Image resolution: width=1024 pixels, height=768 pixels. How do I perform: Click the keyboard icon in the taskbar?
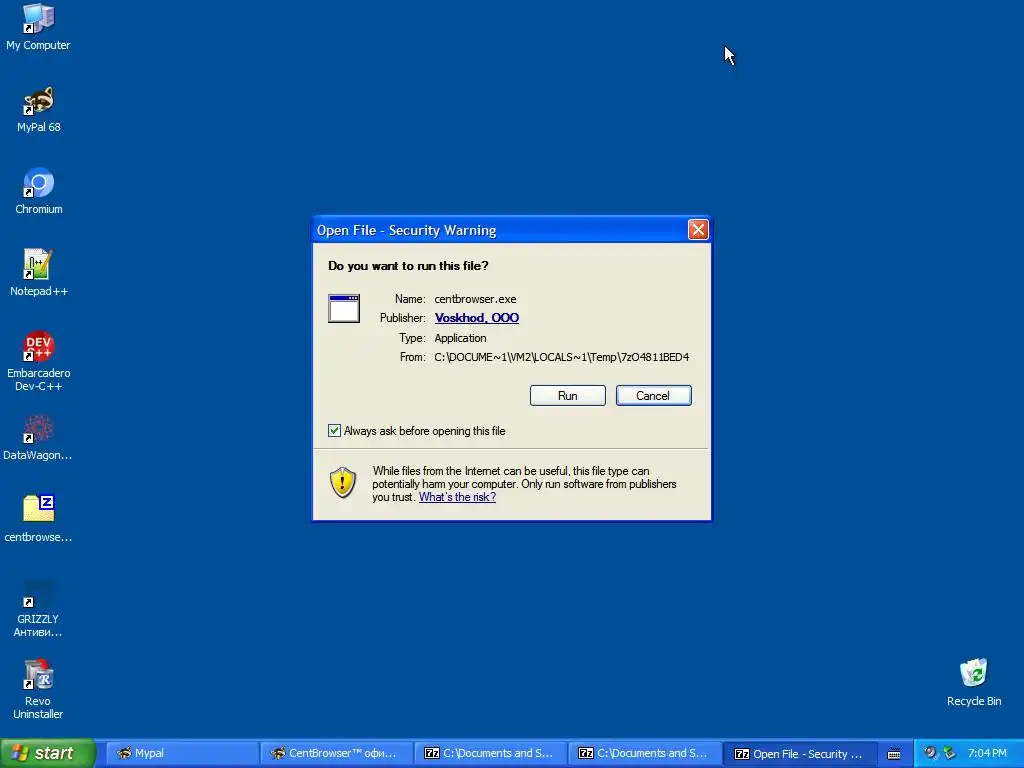pos(894,754)
